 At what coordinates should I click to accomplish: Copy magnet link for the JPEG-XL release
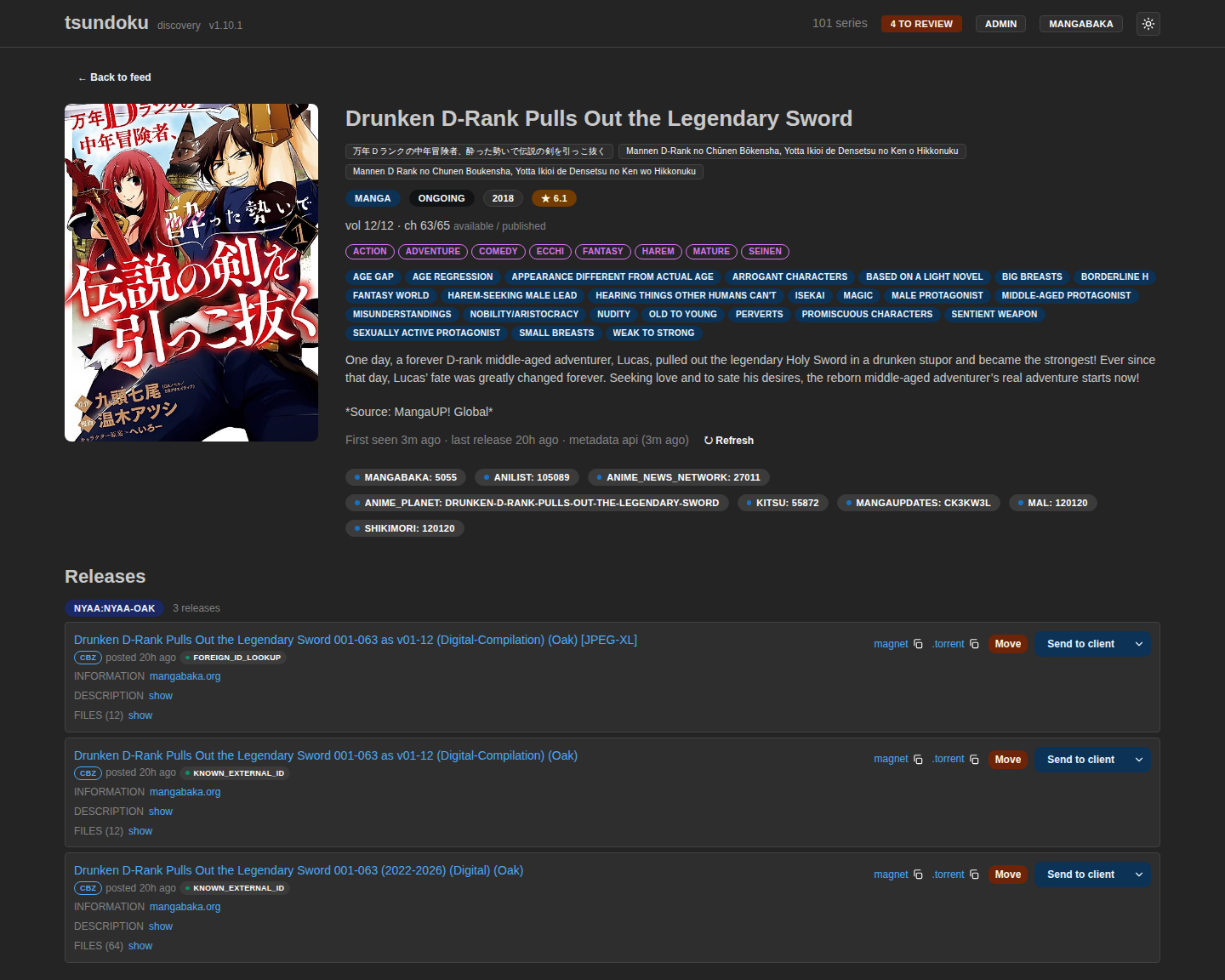(918, 644)
